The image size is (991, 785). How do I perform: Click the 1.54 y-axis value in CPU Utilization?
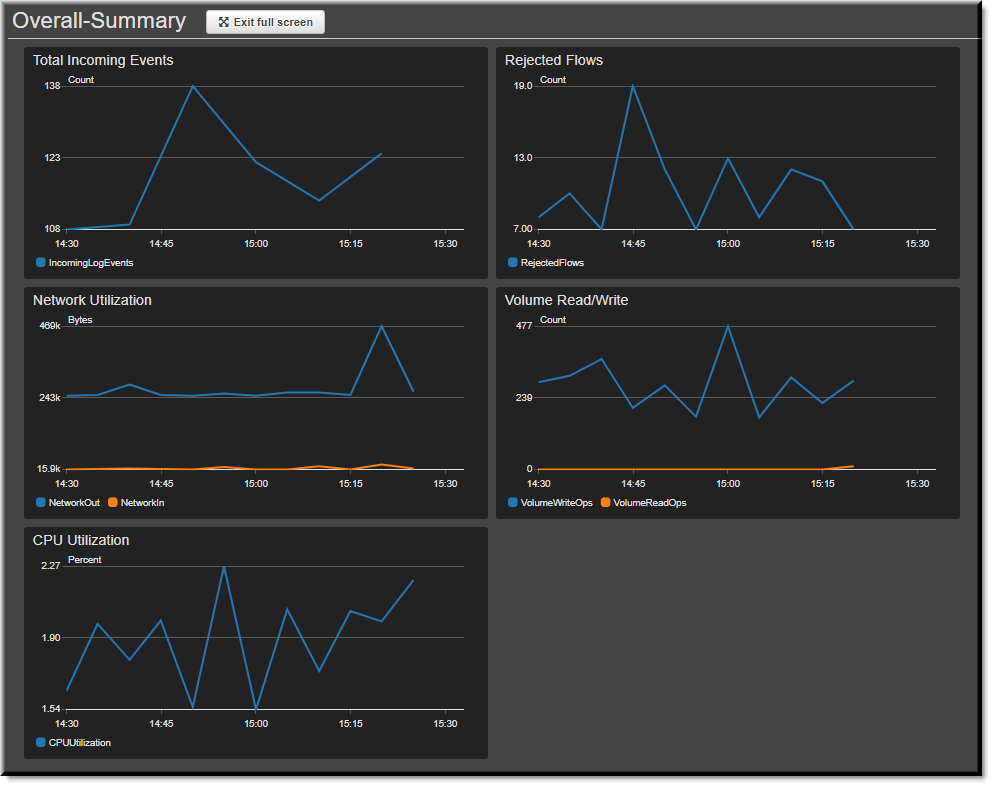point(51,709)
